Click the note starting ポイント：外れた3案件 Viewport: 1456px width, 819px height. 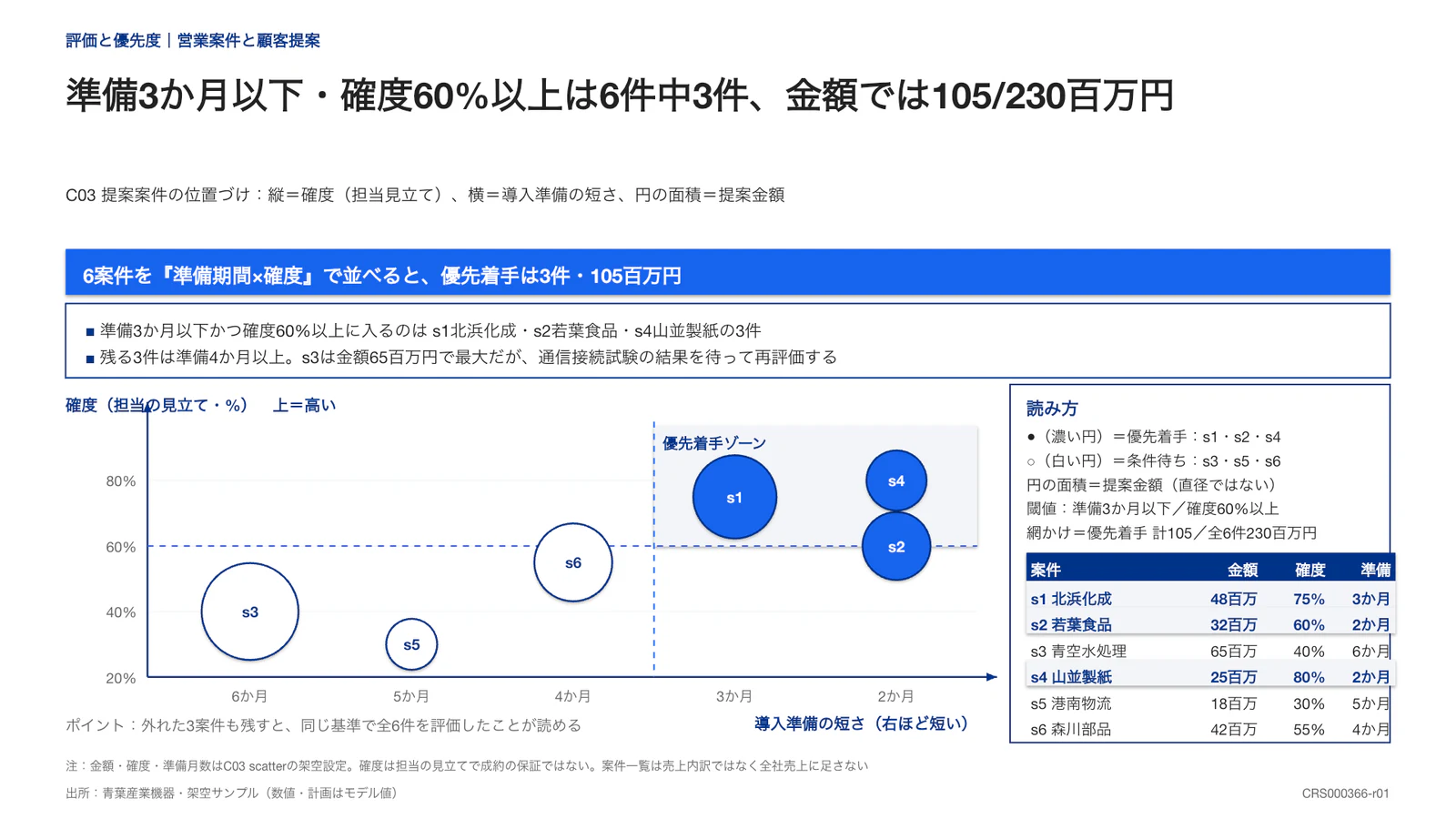coord(323,724)
